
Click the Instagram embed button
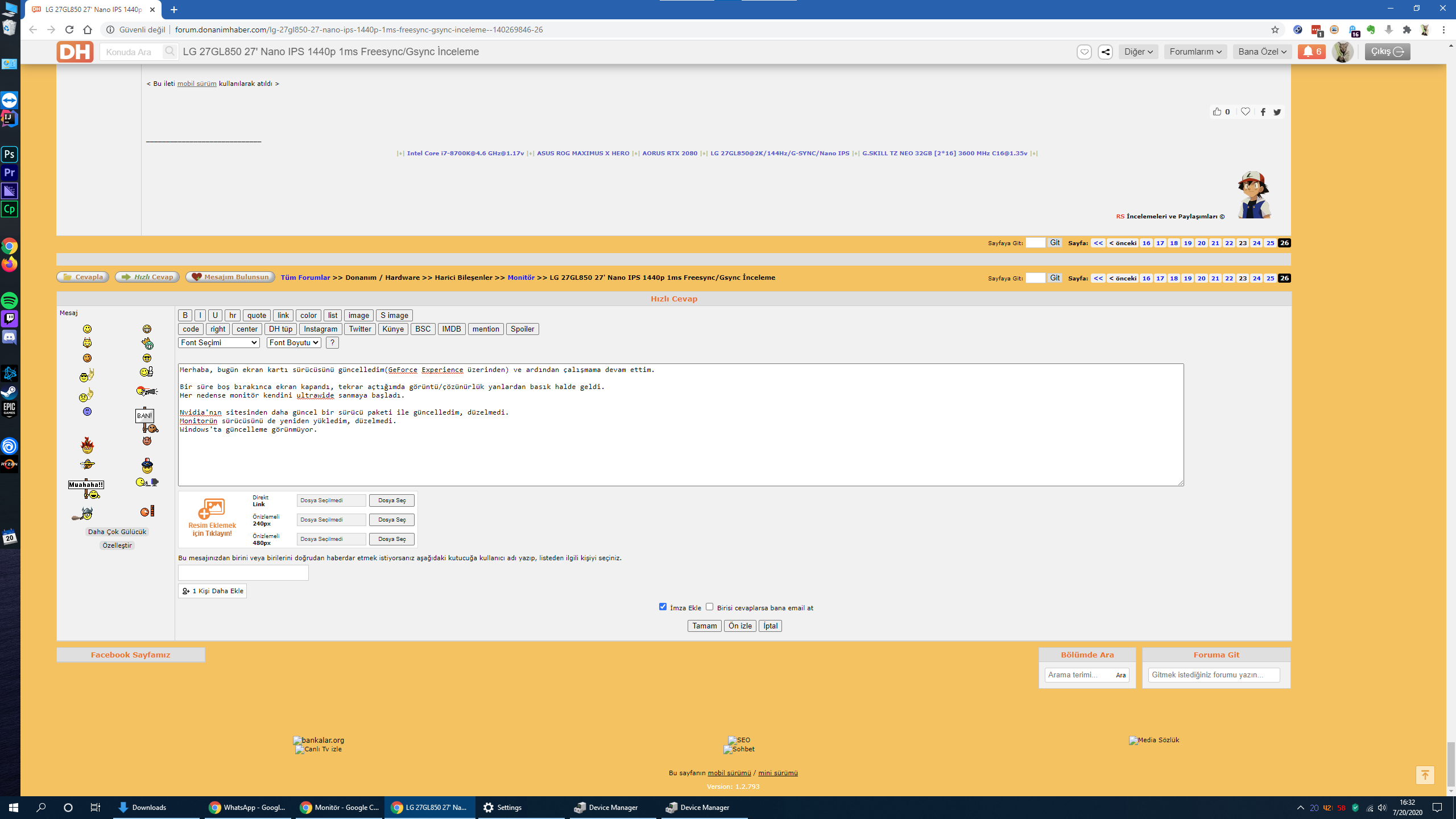pyautogui.click(x=320, y=329)
